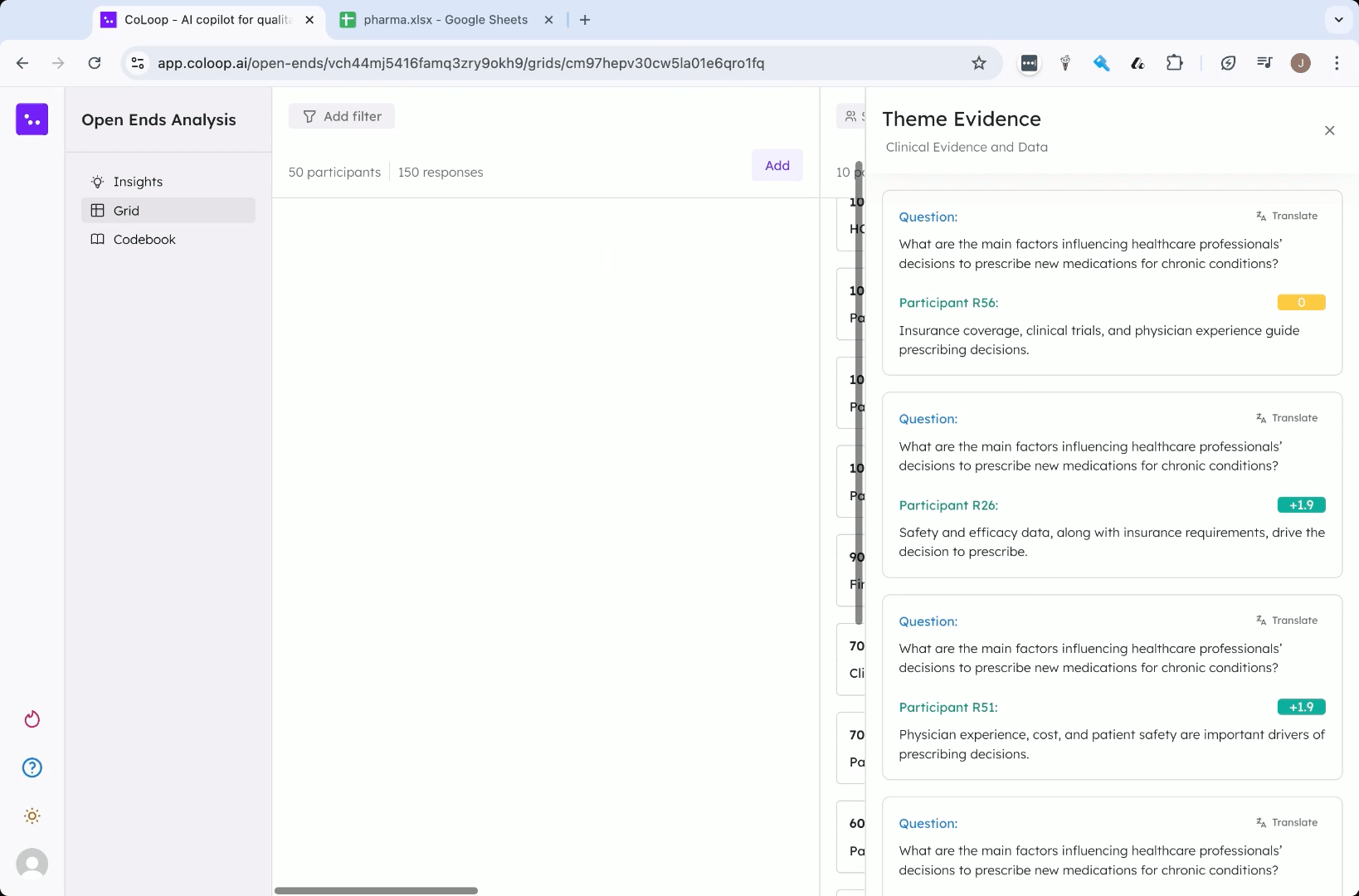Image resolution: width=1359 pixels, height=896 pixels.
Task: Select Grid in the sidebar
Action: [168, 211]
